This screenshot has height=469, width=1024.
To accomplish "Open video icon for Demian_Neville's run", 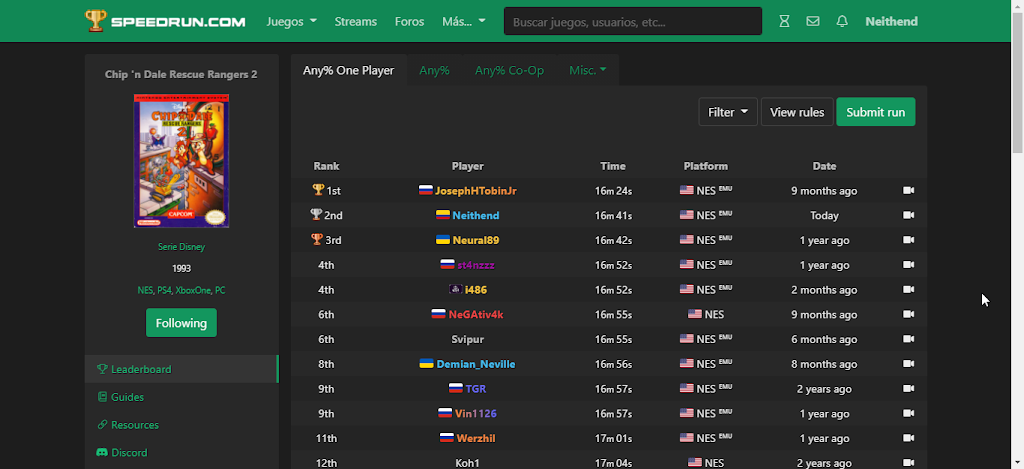I will coord(908,364).
